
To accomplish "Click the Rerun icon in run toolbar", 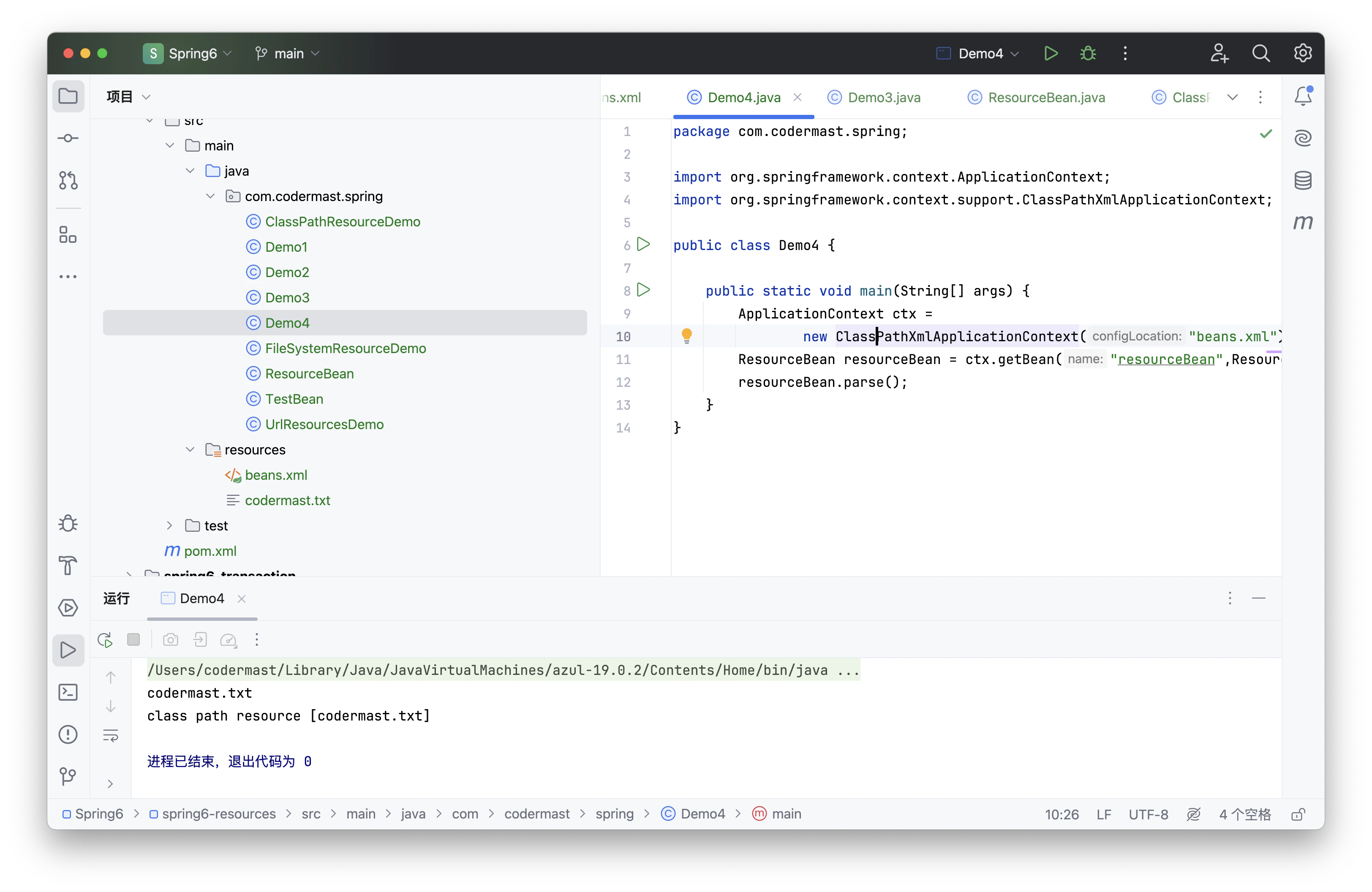I will click(105, 639).
